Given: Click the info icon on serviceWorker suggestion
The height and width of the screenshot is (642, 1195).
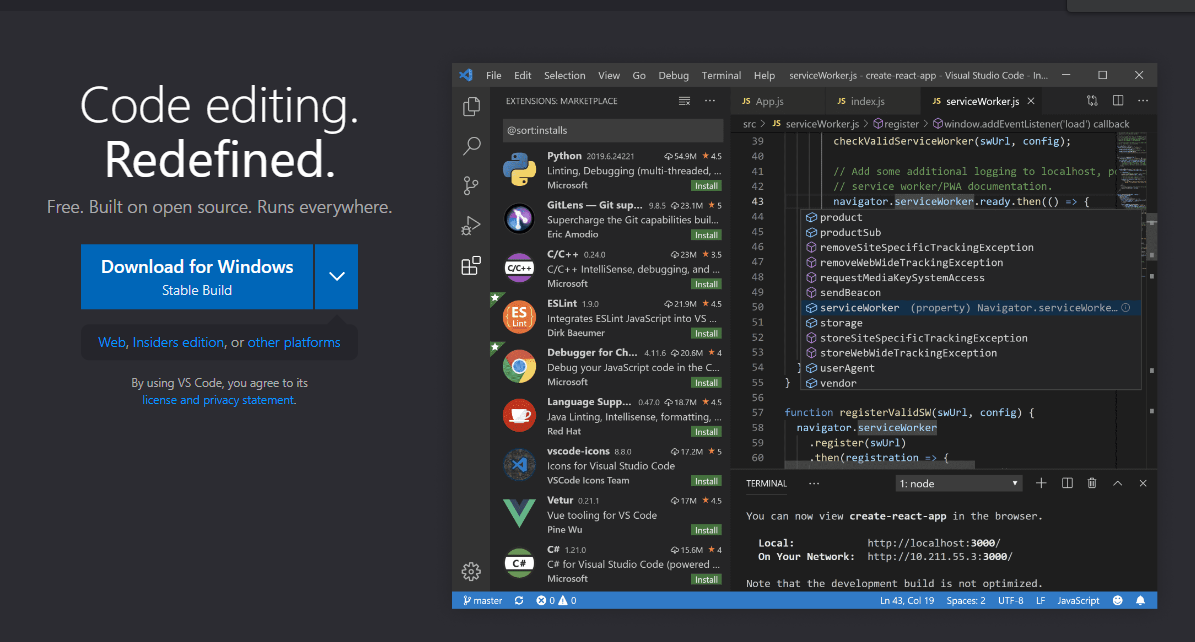Looking at the screenshot, I should pos(1126,308).
